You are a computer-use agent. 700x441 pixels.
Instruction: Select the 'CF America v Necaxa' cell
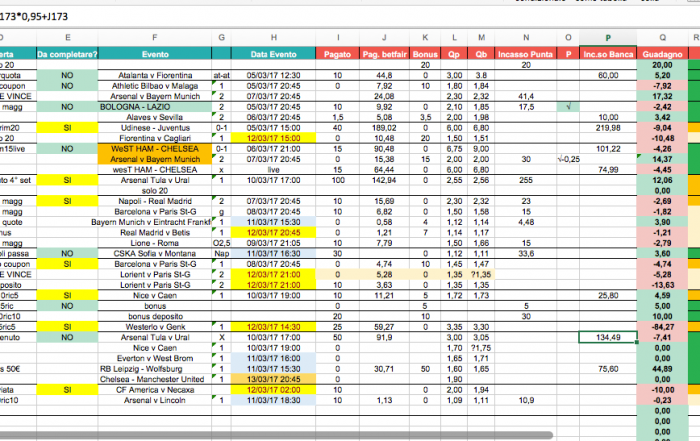pyautogui.click(x=154, y=390)
